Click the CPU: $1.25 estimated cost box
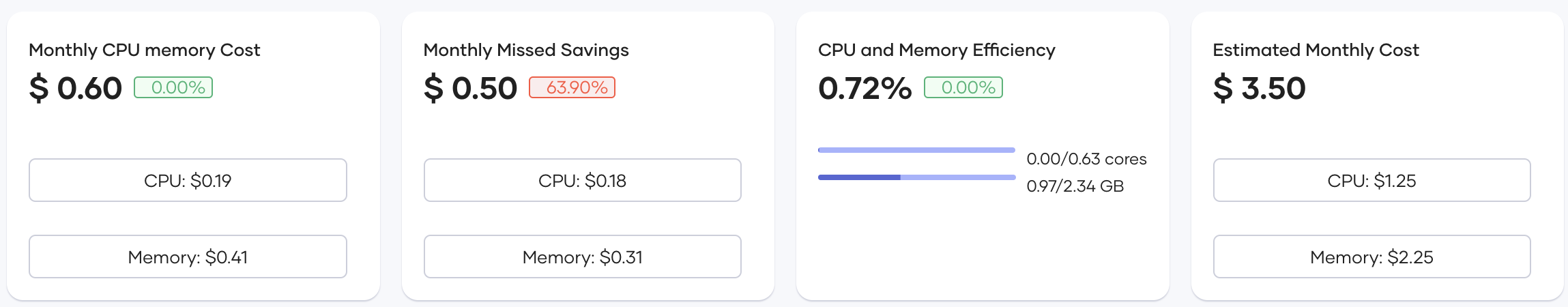 1371,180
